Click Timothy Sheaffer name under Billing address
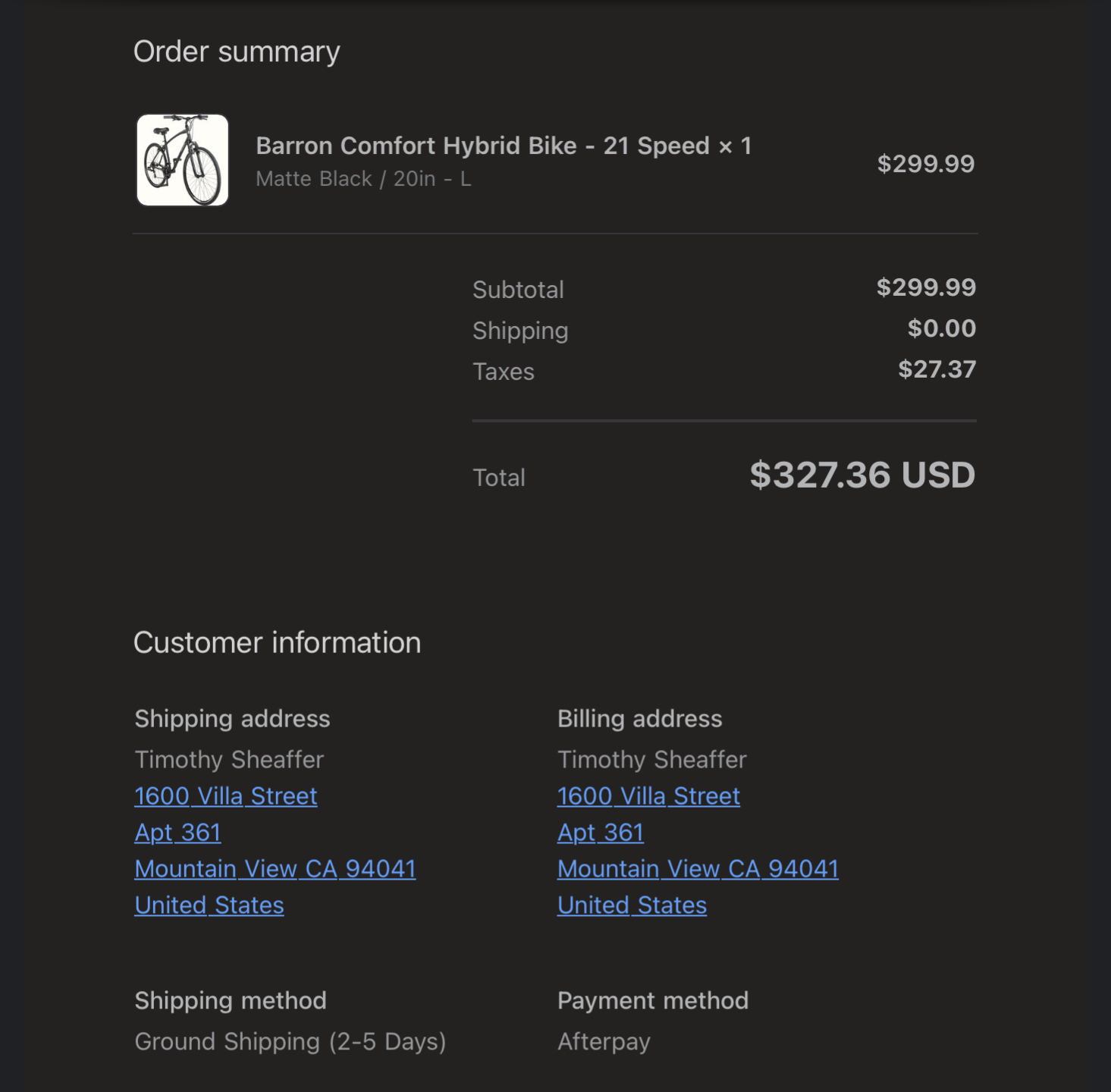This screenshot has width=1111, height=1092. click(x=652, y=760)
